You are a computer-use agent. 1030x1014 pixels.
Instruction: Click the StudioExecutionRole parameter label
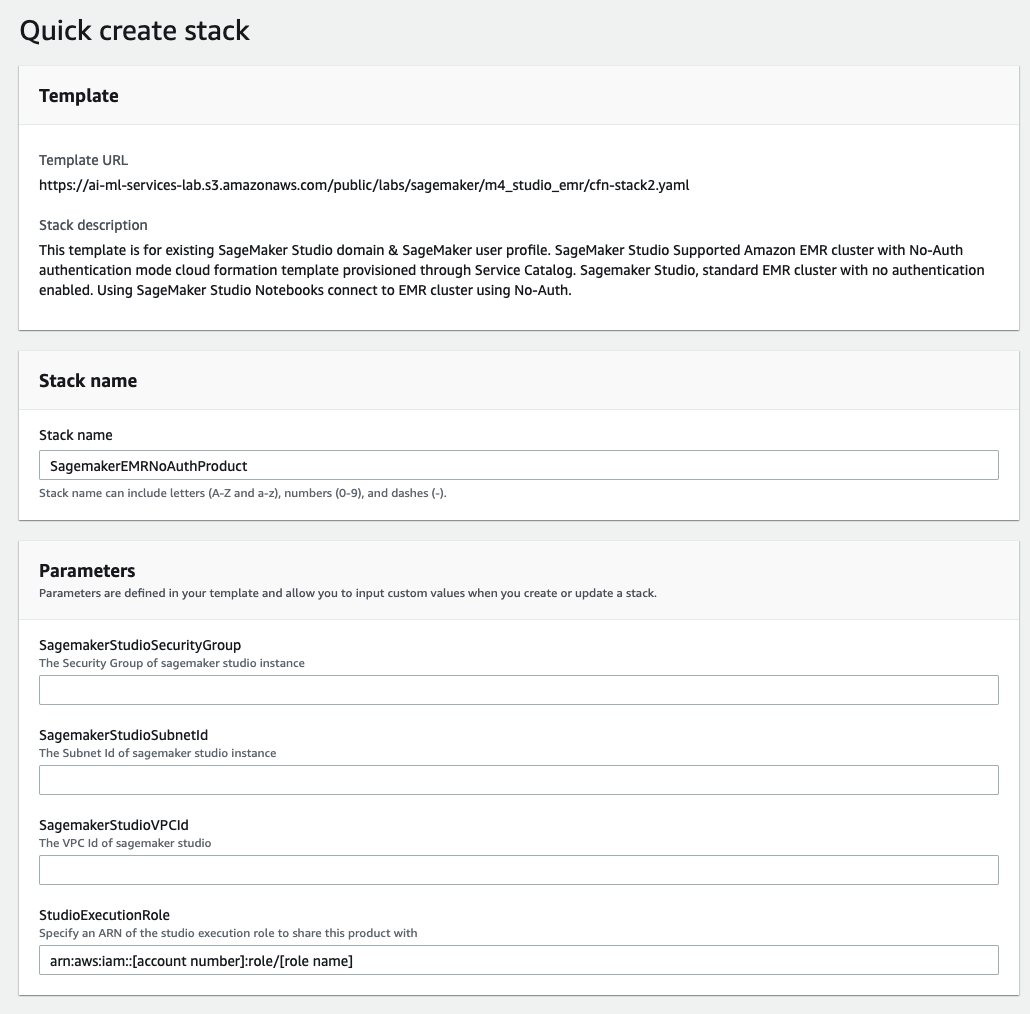(x=104, y=915)
